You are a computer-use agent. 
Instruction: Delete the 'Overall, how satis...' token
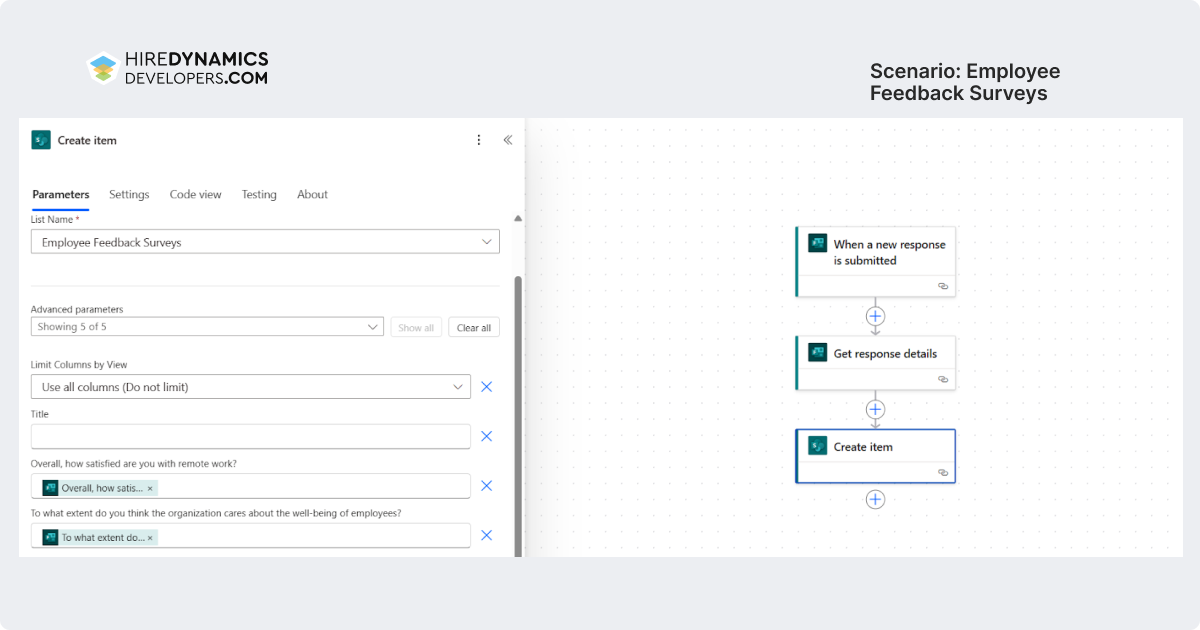[x=150, y=488]
